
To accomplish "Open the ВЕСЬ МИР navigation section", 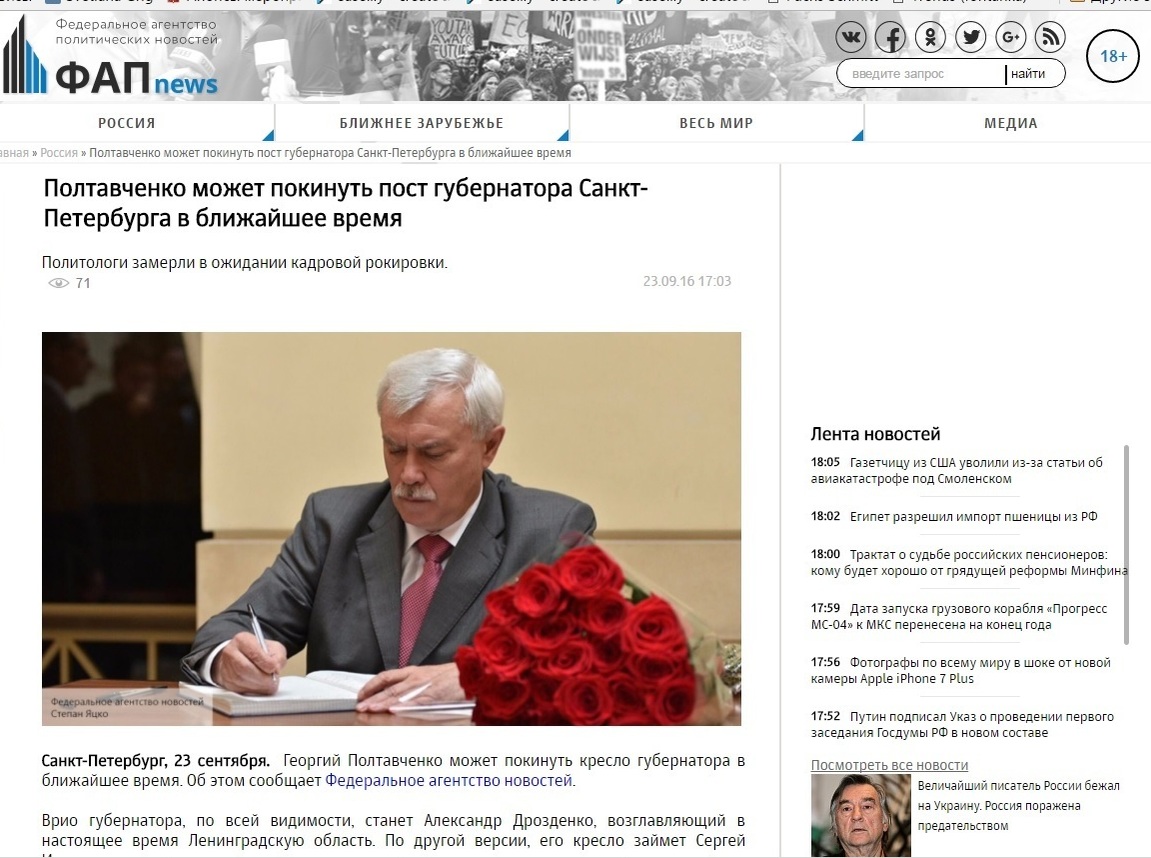I will click(x=716, y=123).
